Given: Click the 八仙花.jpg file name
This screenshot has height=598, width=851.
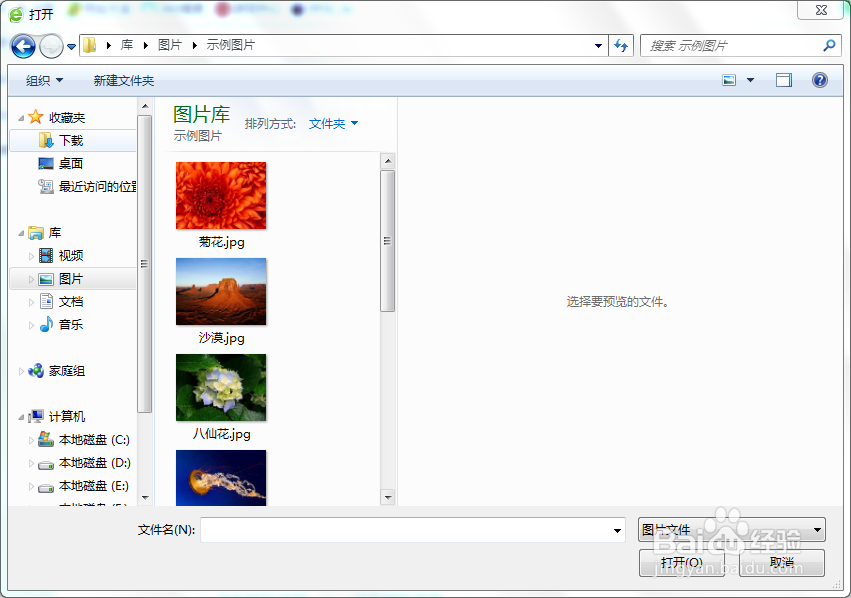Looking at the screenshot, I should coord(221,434).
